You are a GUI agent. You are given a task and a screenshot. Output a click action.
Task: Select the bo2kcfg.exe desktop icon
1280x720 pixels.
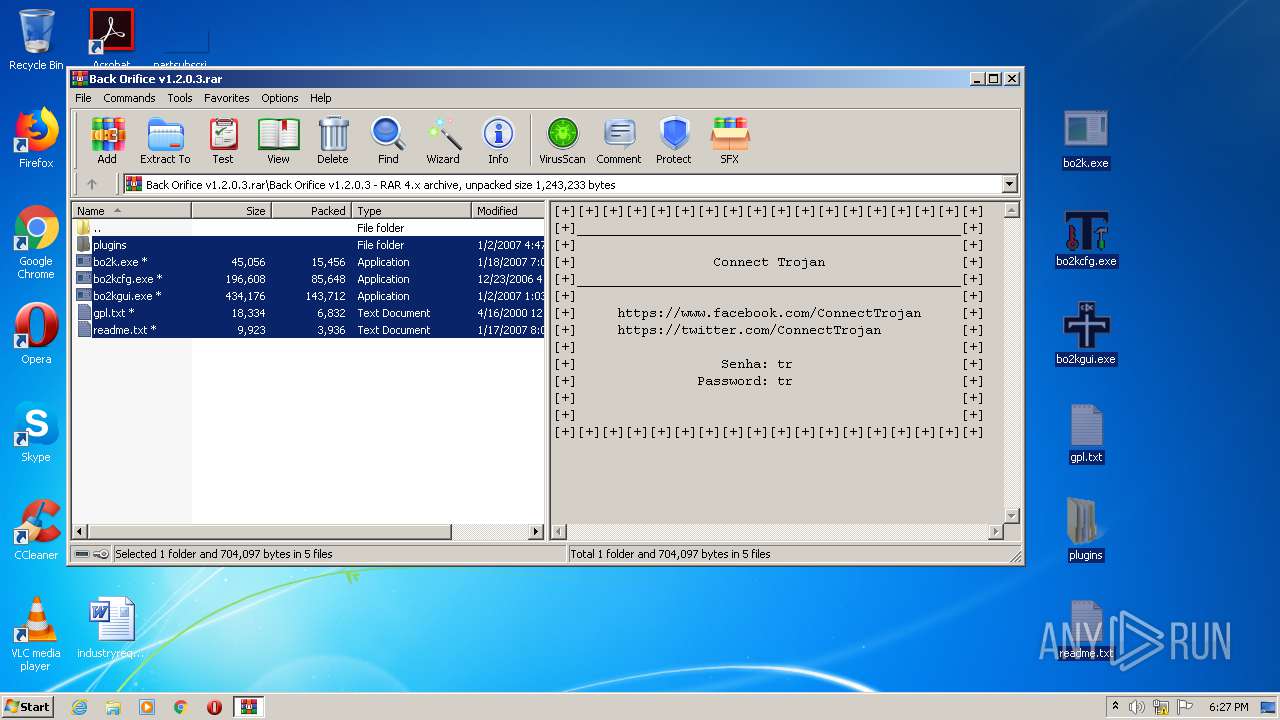click(1086, 238)
